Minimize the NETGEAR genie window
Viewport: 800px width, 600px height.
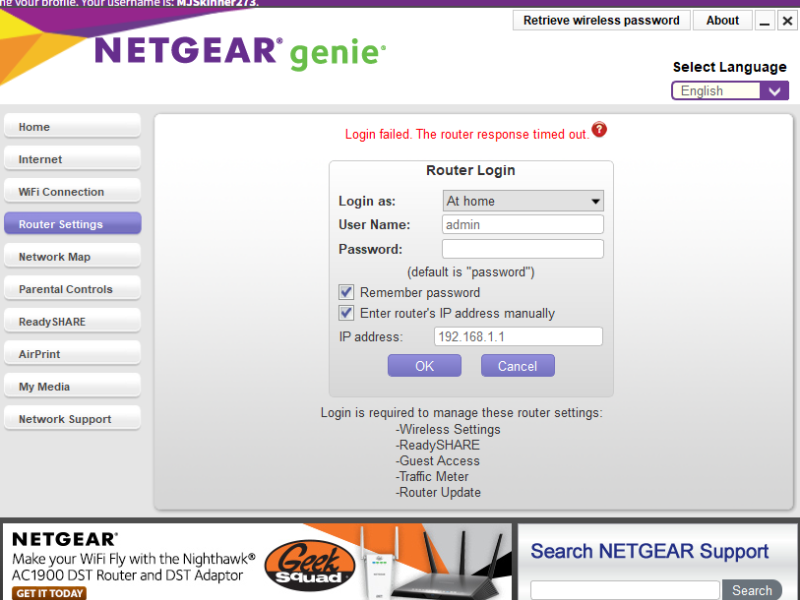tap(764, 21)
